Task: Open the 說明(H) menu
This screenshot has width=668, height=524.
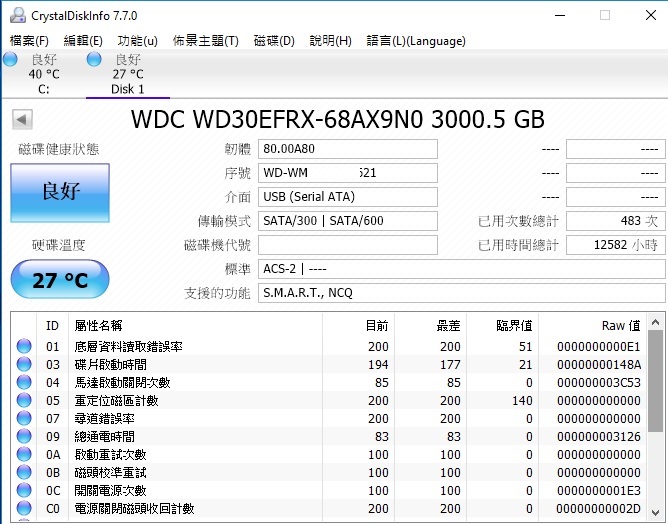Action: 330,41
